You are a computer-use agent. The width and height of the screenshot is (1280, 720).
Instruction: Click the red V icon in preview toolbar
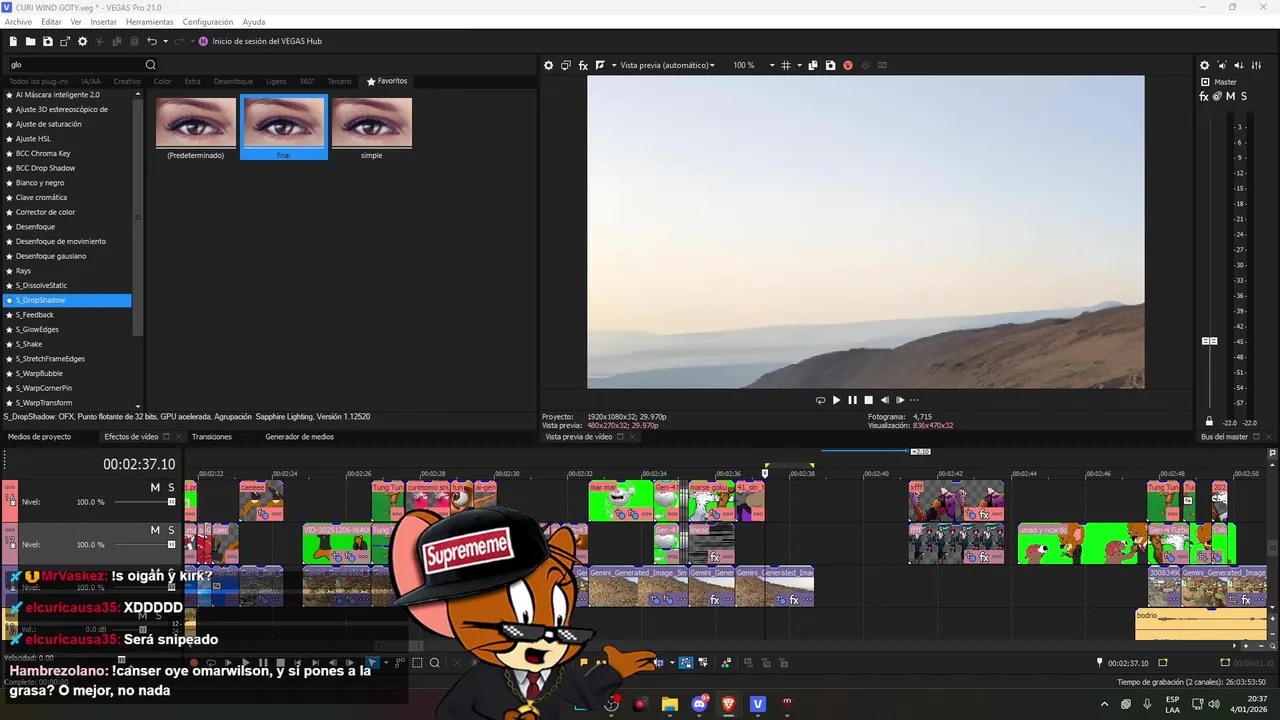click(848, 65)
